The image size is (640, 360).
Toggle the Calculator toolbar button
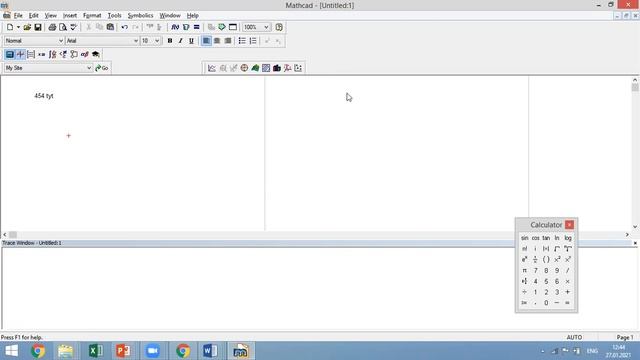click(x=9, y=54)
